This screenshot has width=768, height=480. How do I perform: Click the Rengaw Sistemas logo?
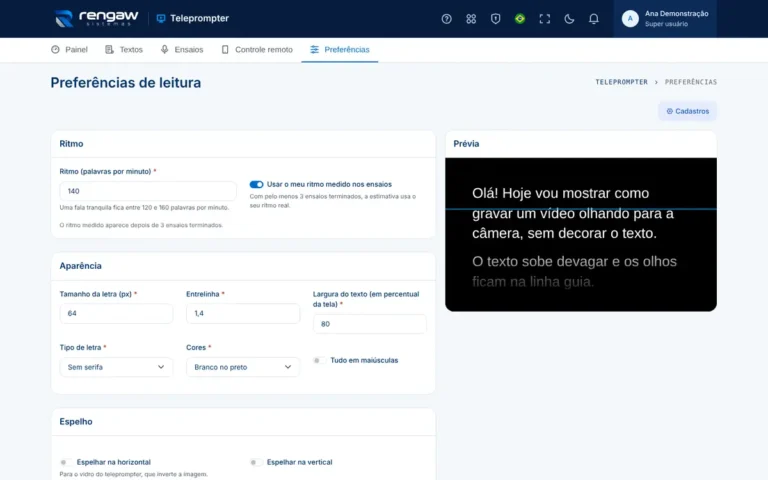click(x=96, y=19)
